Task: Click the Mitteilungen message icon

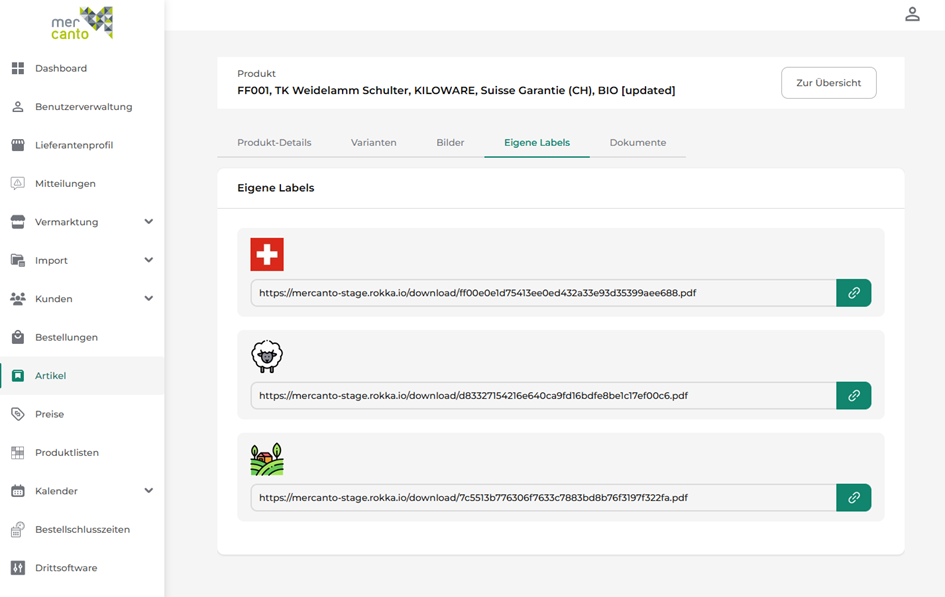Action: (x=17, y=183)
